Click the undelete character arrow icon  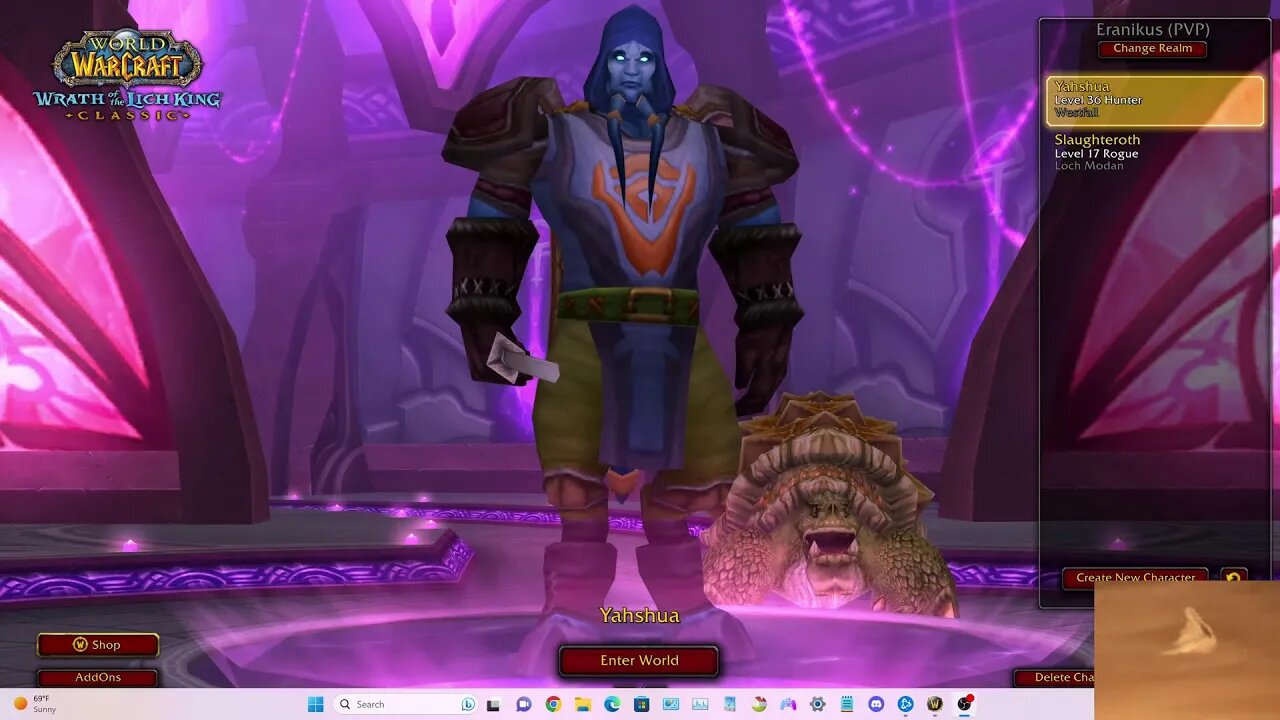[1233, 578]
